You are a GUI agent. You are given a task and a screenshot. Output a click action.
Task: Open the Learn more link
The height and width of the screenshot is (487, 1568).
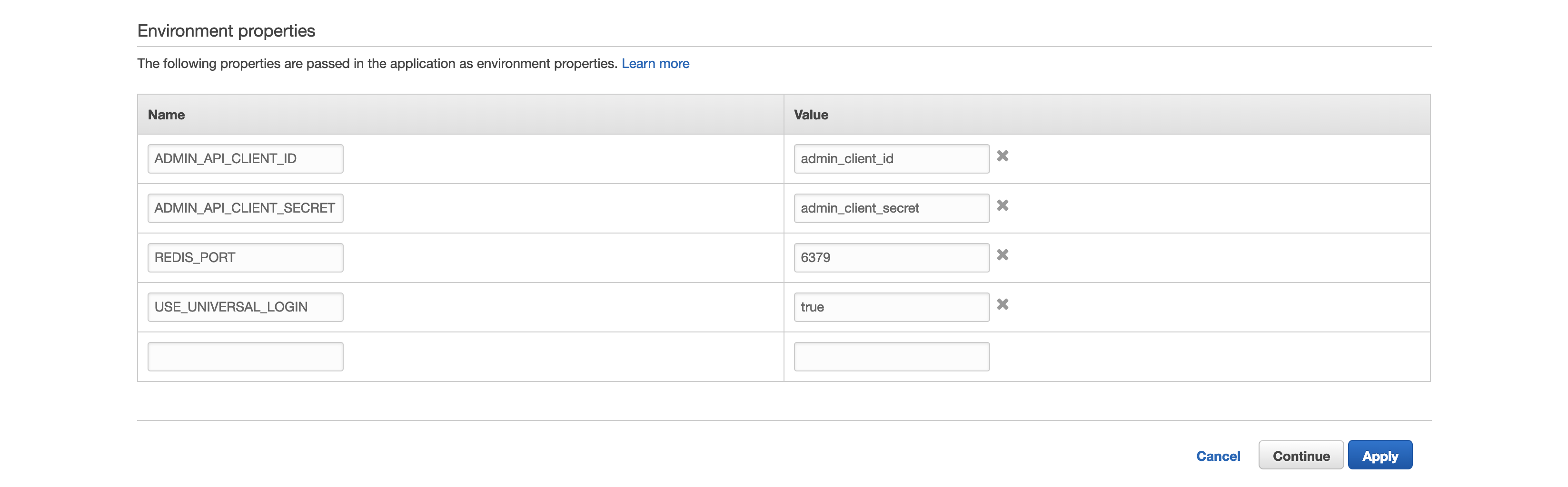point(655,64)
